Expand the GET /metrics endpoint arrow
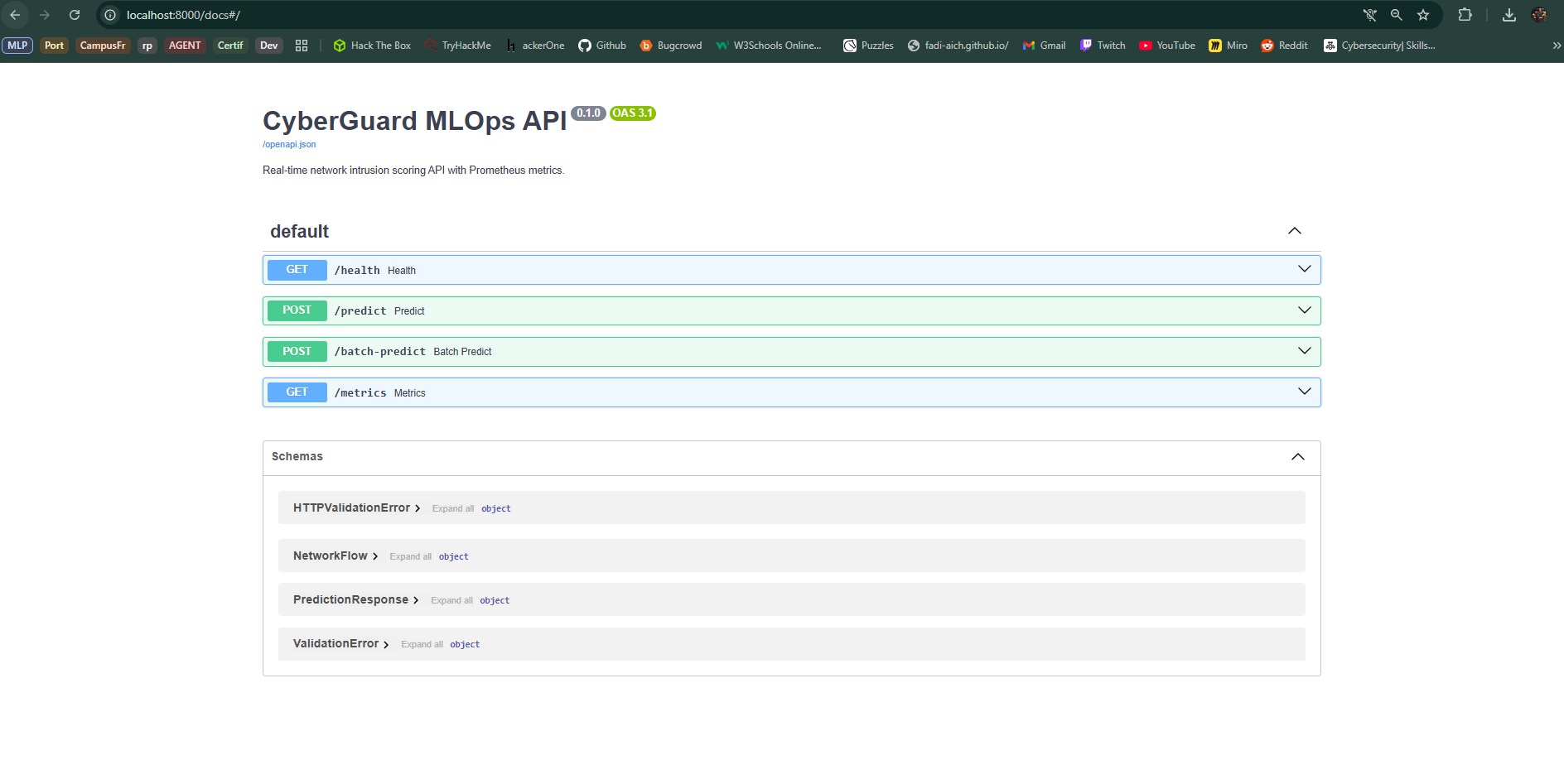The width and height of the screenshot is (1564, 784). pyautogui.click(x=1305, y=392)
